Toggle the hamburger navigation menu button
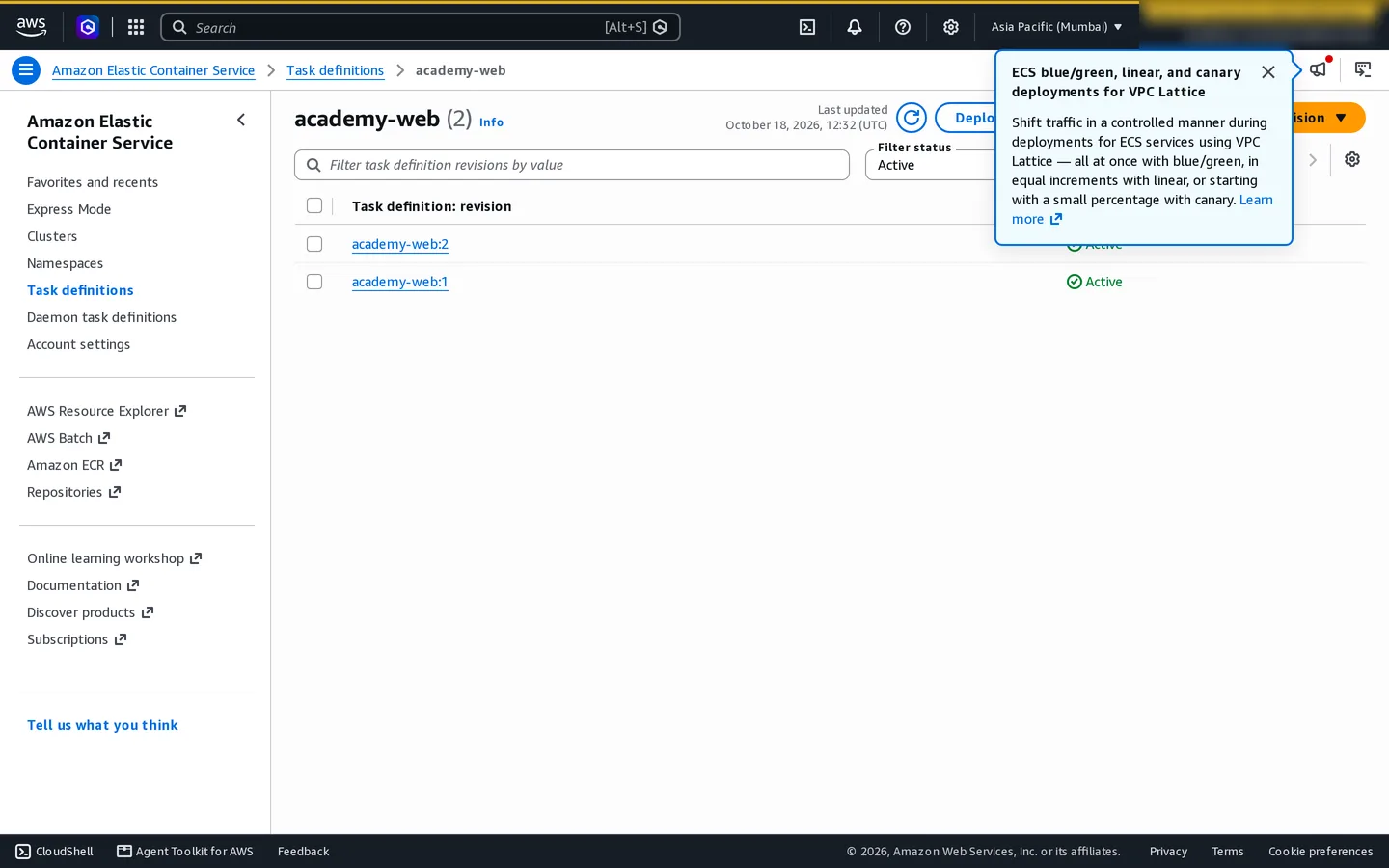Viewport: 1389px width, 868px height. click(x=26, y=70)
